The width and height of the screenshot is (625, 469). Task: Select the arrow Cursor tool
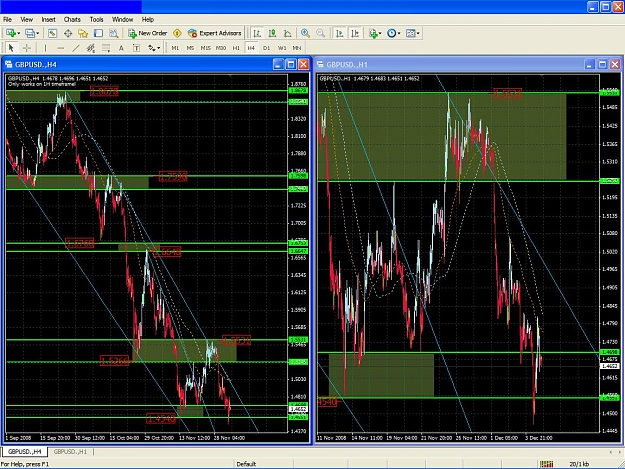click(x=11, y=48)
